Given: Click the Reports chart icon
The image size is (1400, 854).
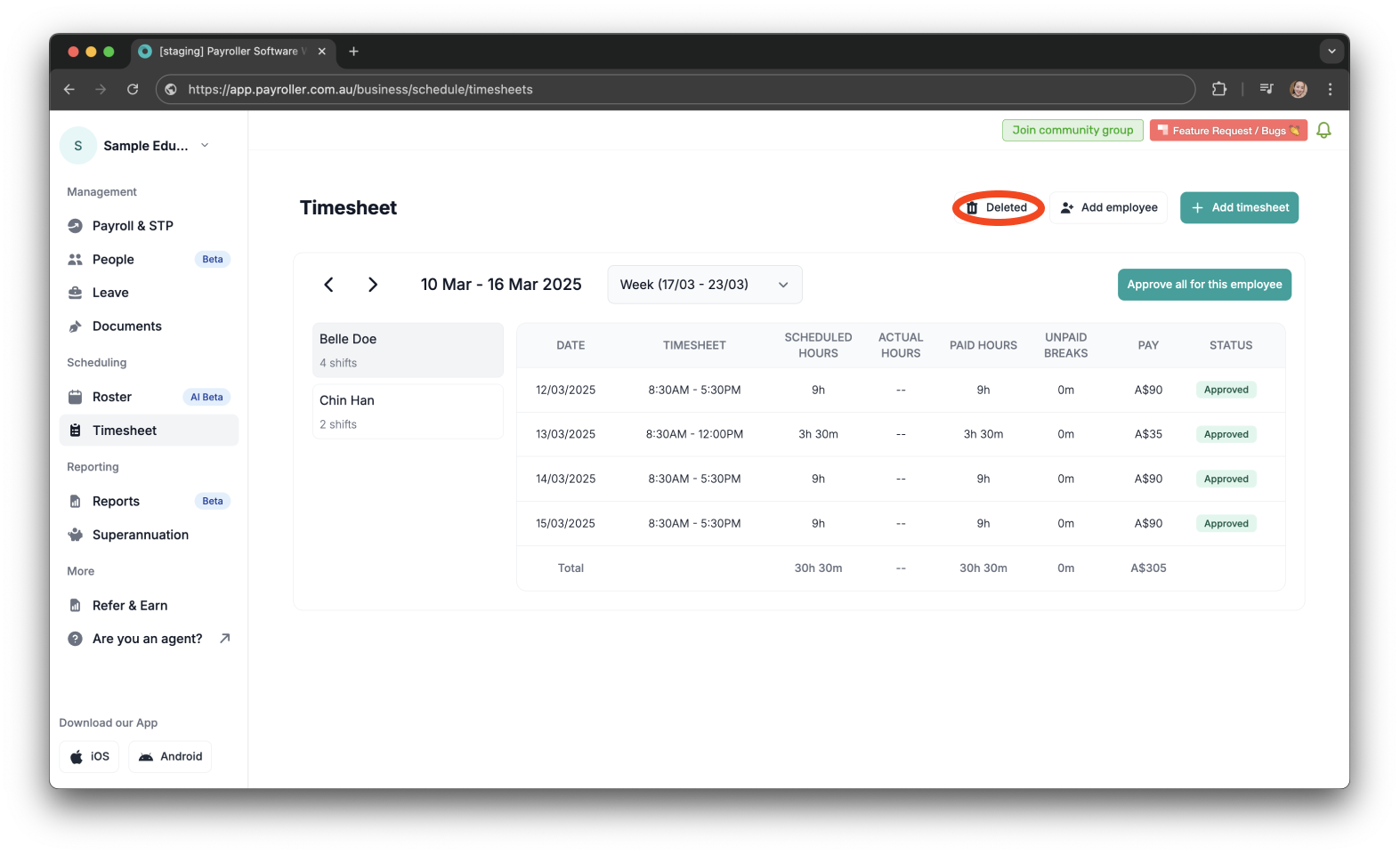Looking at the screenshot, I should (76, 502).
